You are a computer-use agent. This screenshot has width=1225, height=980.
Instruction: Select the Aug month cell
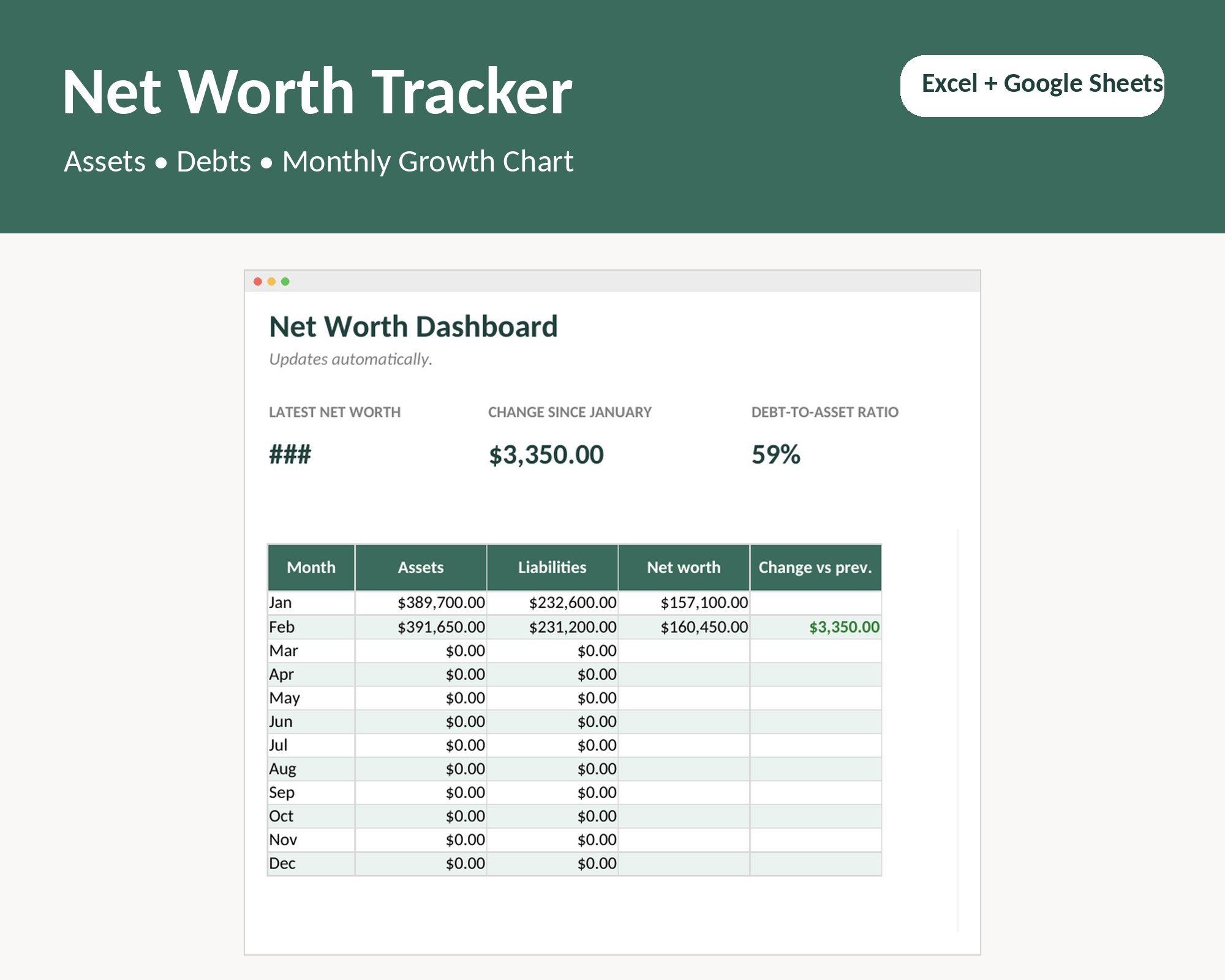tap(311, 769)
